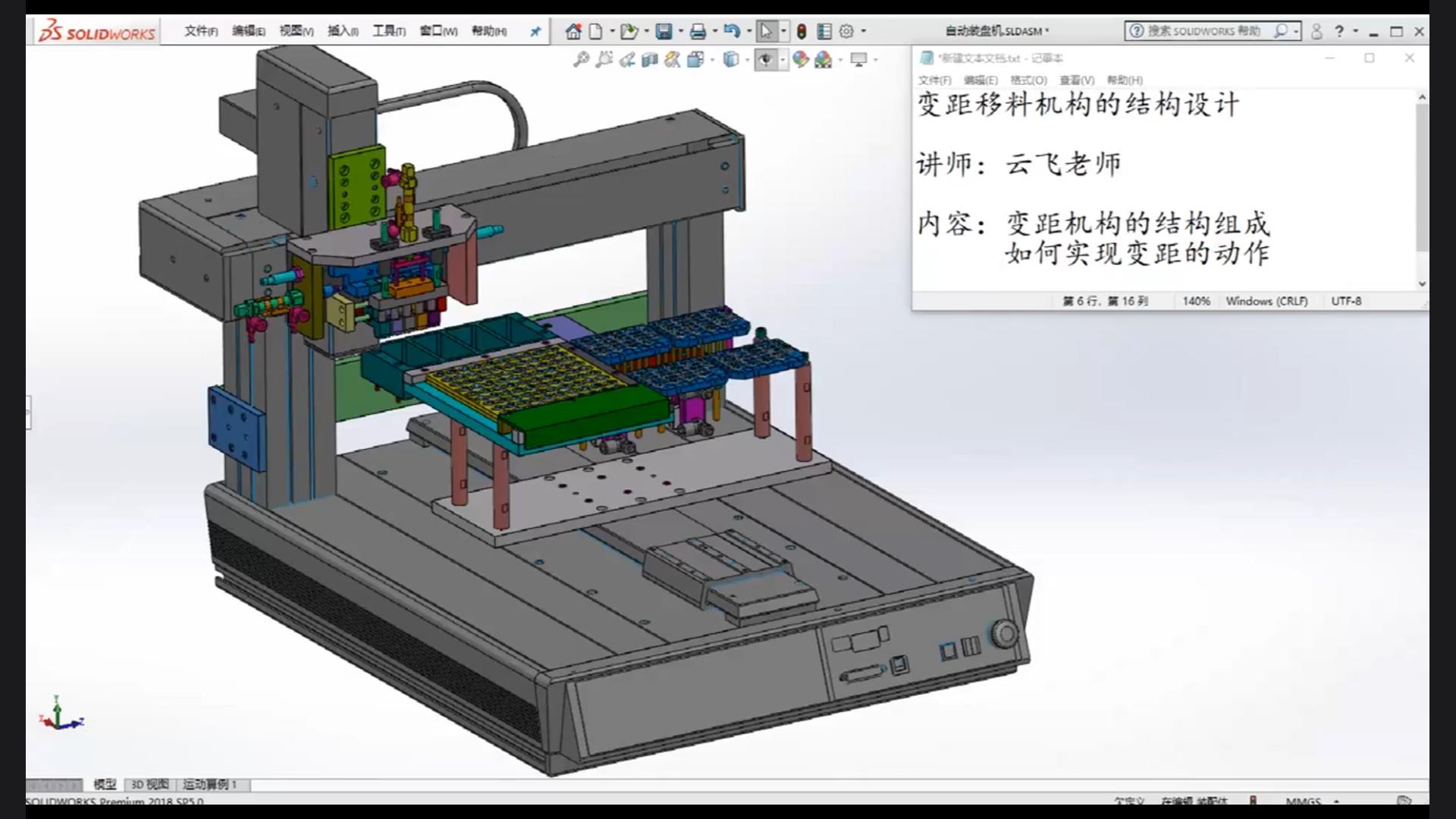Open Notepad 帮助(H) menu
1456x819 pixels.
coord(1125,80)
